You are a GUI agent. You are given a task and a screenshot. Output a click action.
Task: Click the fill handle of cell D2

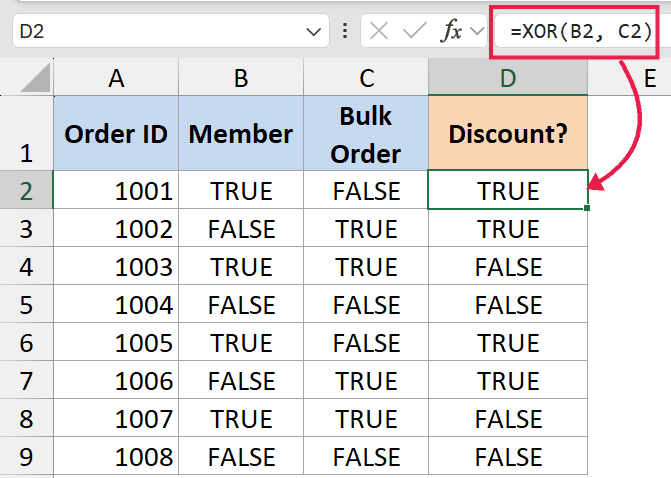coord(587,208)
